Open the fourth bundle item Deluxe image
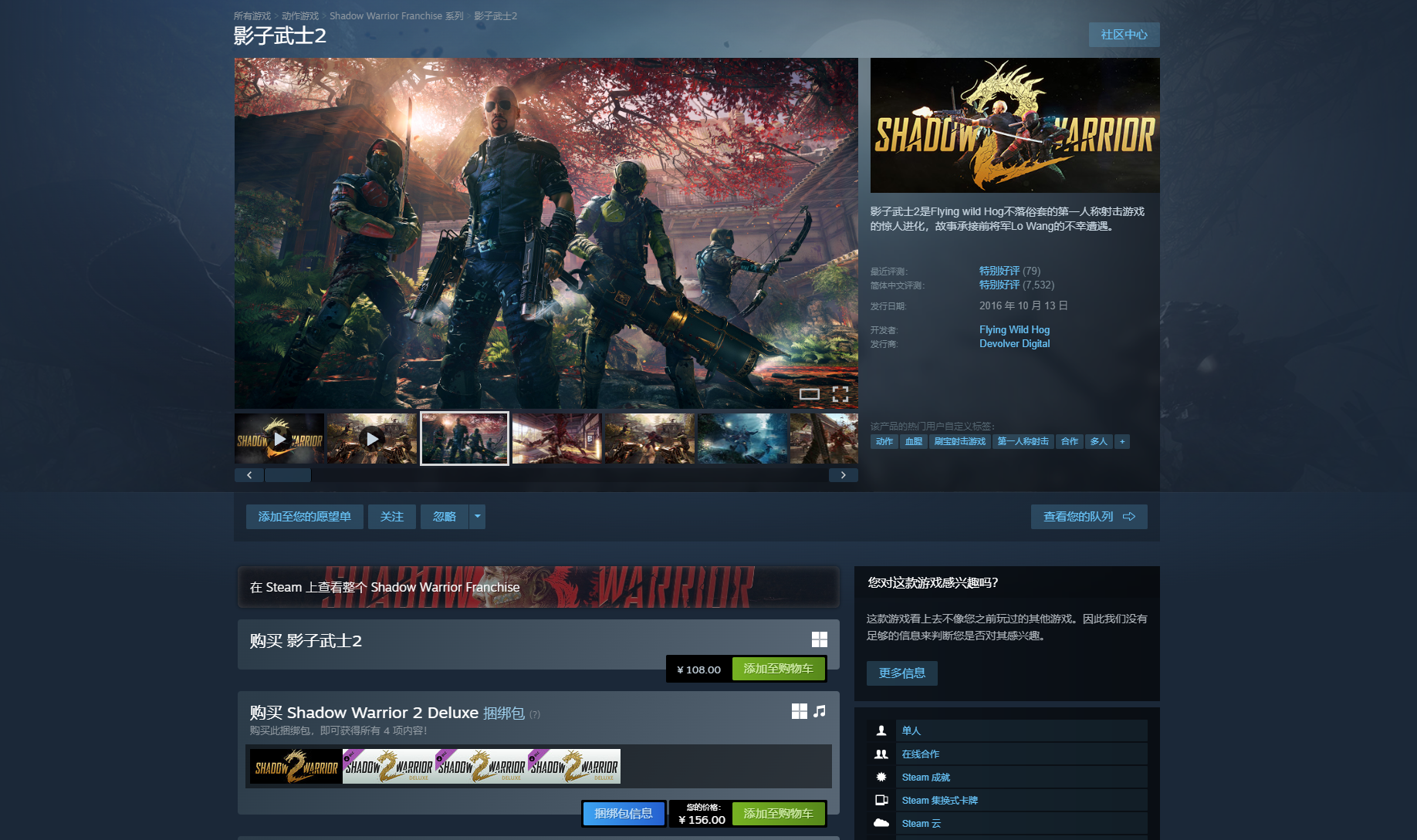This screenshot has height=840, width=1417. (574, 767)
